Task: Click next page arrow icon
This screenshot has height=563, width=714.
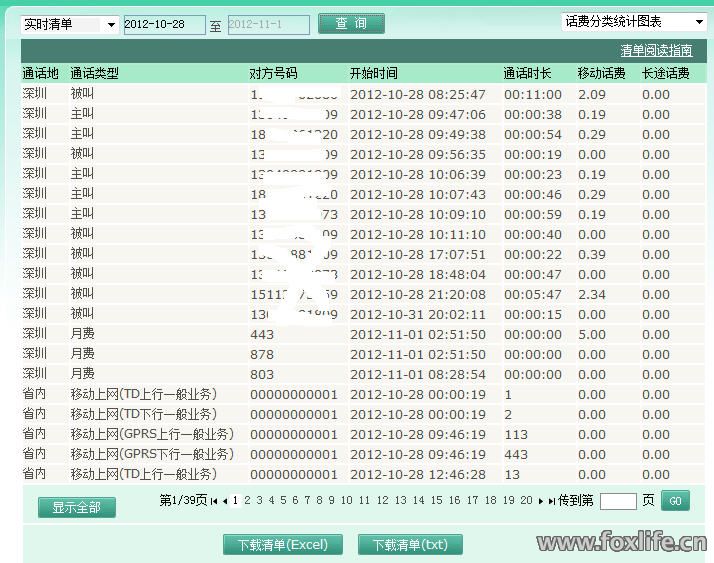Action: point(541,501)
